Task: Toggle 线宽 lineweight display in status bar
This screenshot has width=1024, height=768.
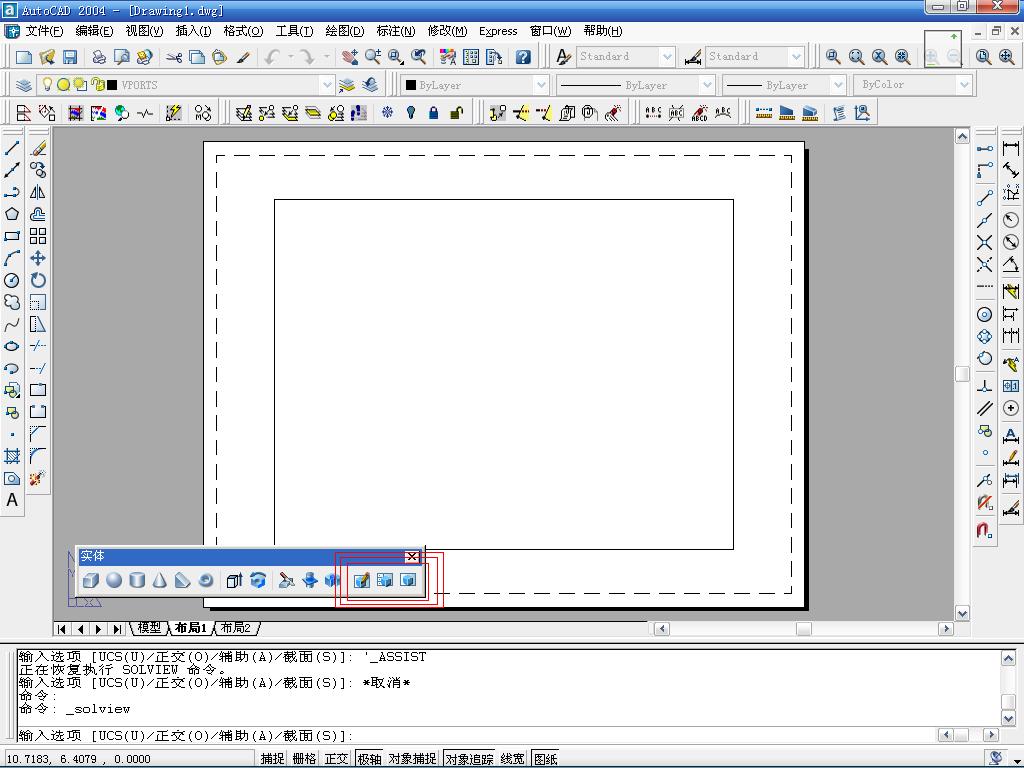Action: (513, 758)
